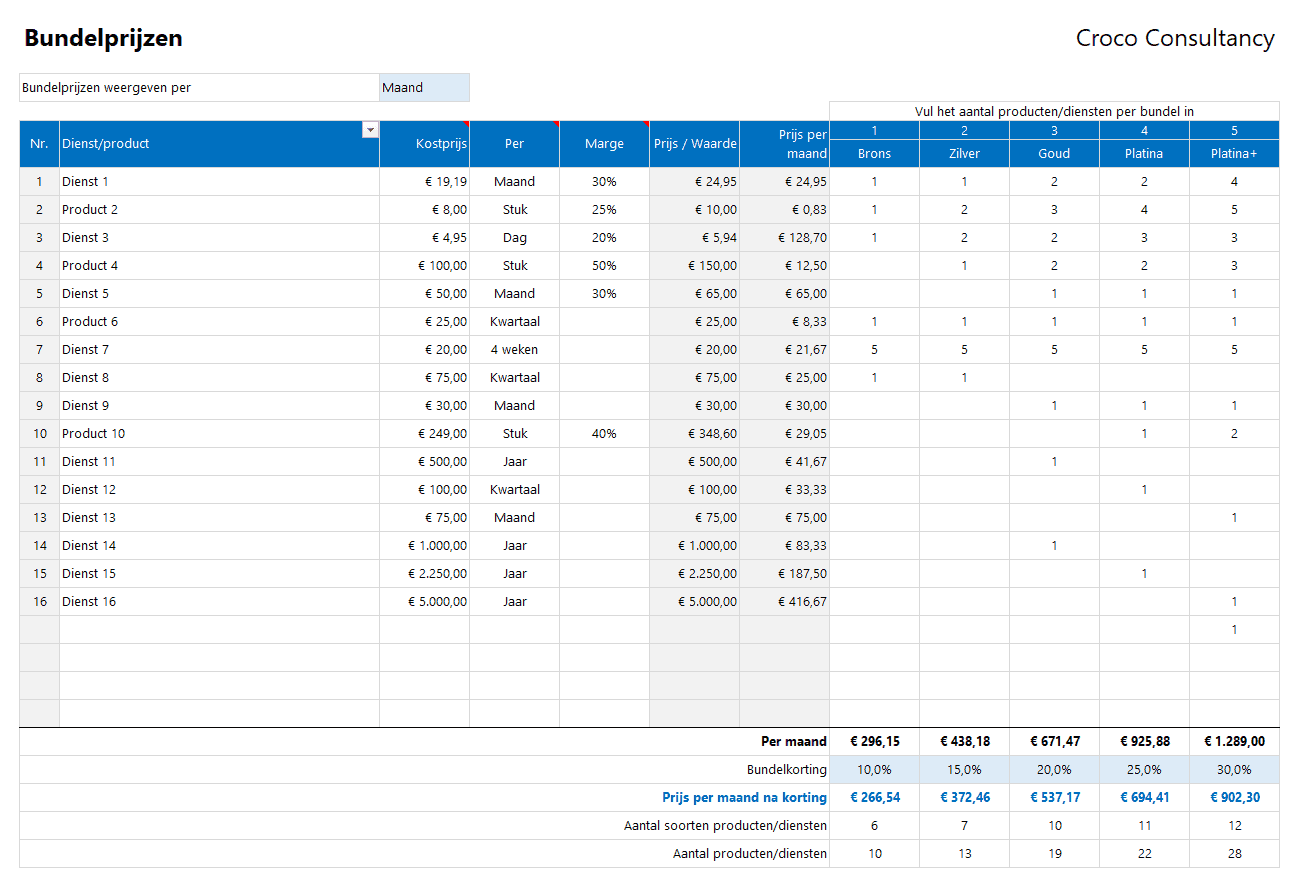
Task: Select the Product 10 cost price € 249,00
Action: click(424, 434)
